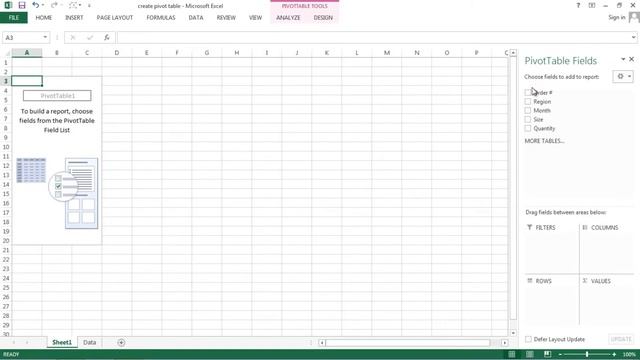Click vertical scrollbar up arrow
The image size is (640, 360).
tap(513, 53)
